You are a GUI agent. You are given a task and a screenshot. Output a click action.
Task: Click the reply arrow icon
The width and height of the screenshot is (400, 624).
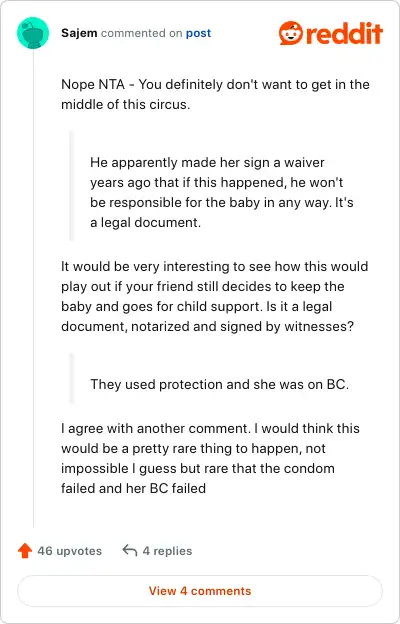(130, 551)
